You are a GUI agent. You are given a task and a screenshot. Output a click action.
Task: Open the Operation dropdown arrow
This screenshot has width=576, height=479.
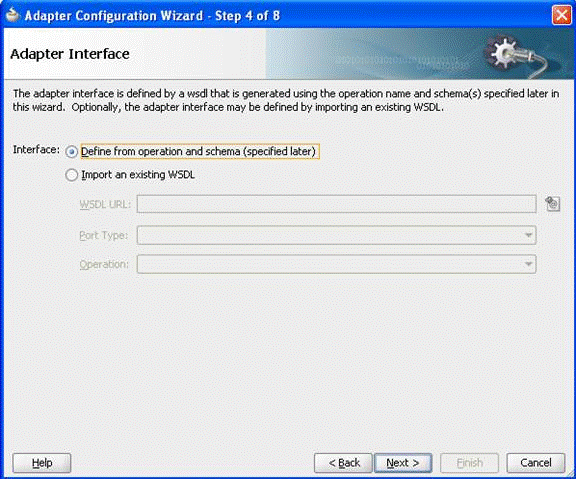coord(528,264)
